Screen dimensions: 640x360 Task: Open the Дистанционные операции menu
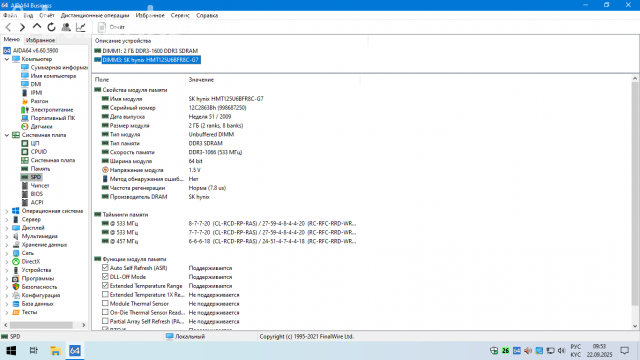click(x=95, y=16)
